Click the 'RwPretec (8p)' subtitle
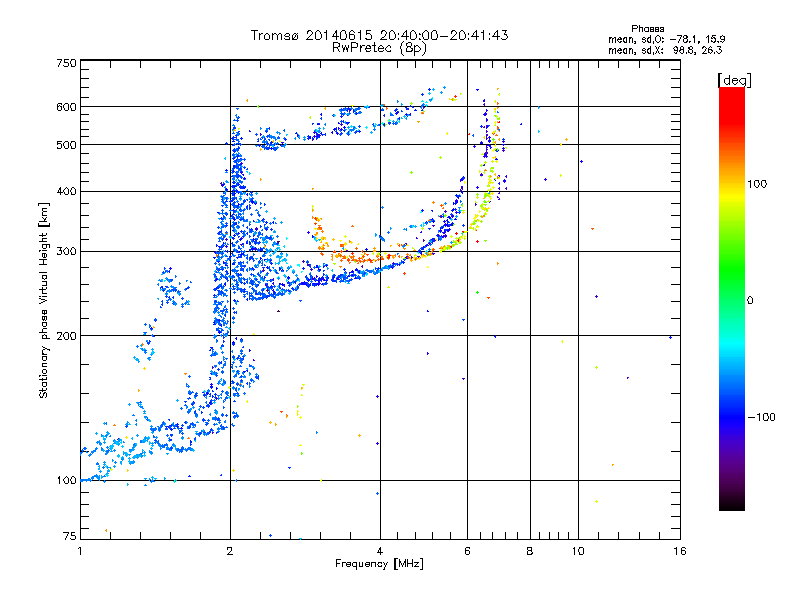 379,48
